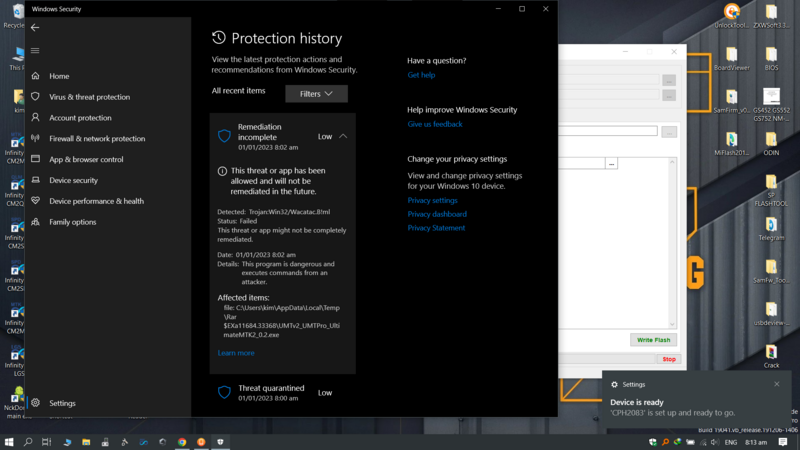Viewport: 800px width, 450px height.
Task: Open the Learn more link
Action: 236,353
